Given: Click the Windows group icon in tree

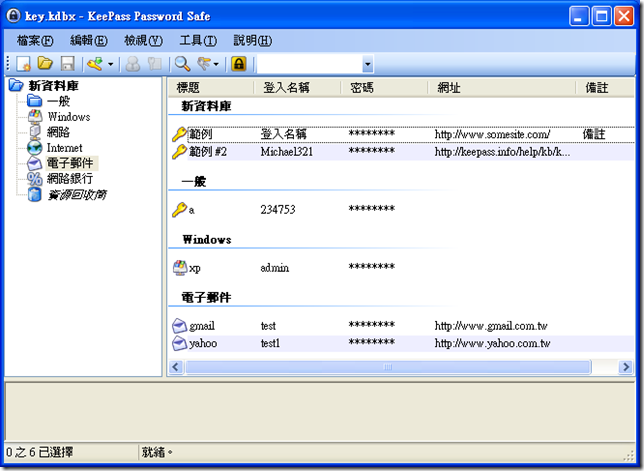Looking at the screenshot, I should tap(35, 117).
